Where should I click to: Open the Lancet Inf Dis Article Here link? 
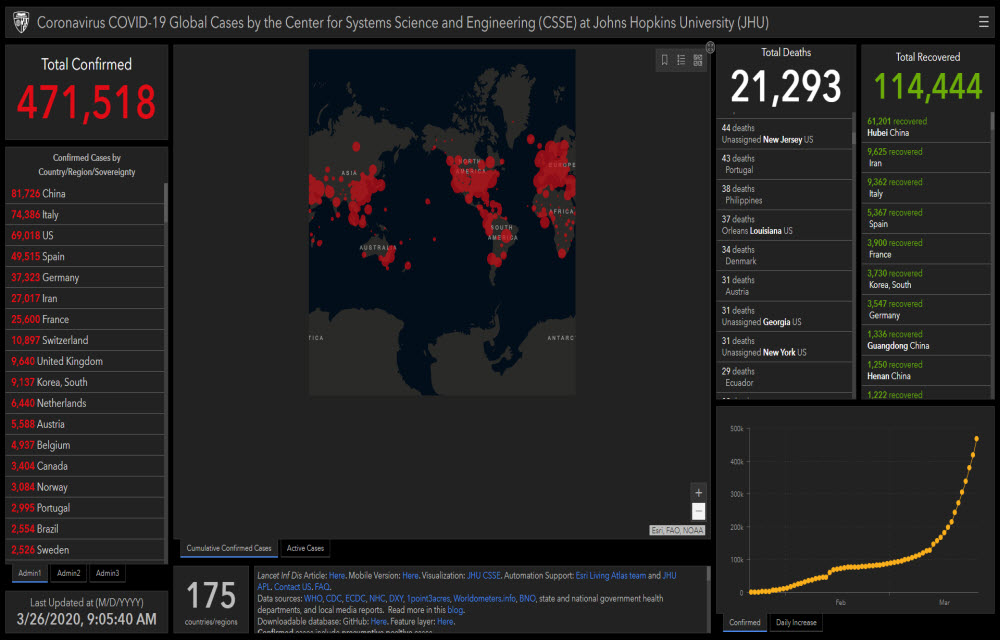(x=337, y=576)
